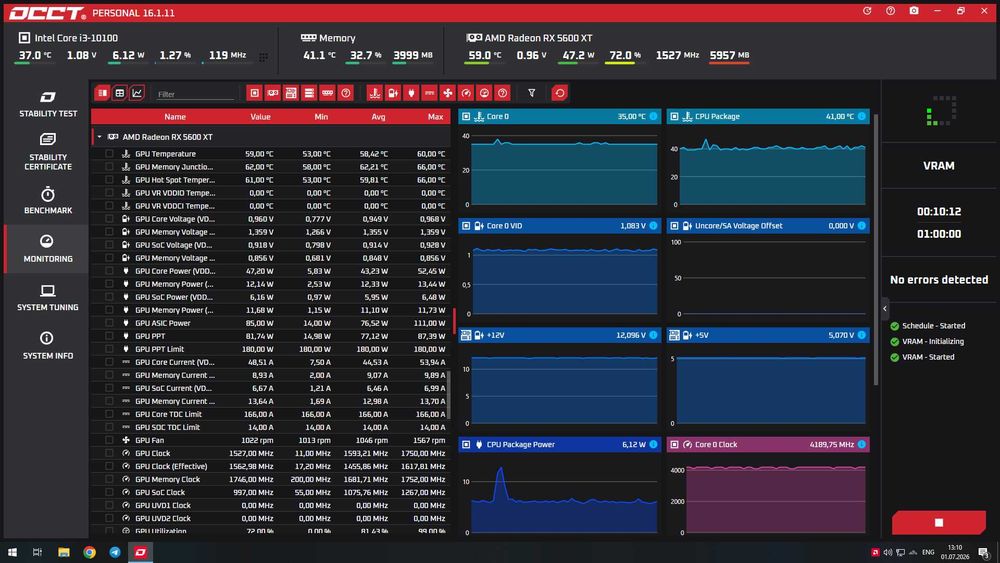The image size is (1000, 563).
Task: Open the Stability Test section
Action: tap(48, 104)
